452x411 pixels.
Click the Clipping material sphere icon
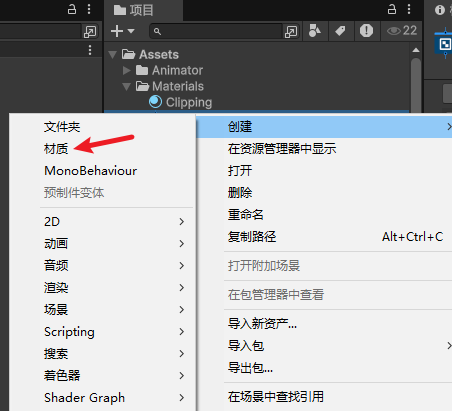[155, 102]
